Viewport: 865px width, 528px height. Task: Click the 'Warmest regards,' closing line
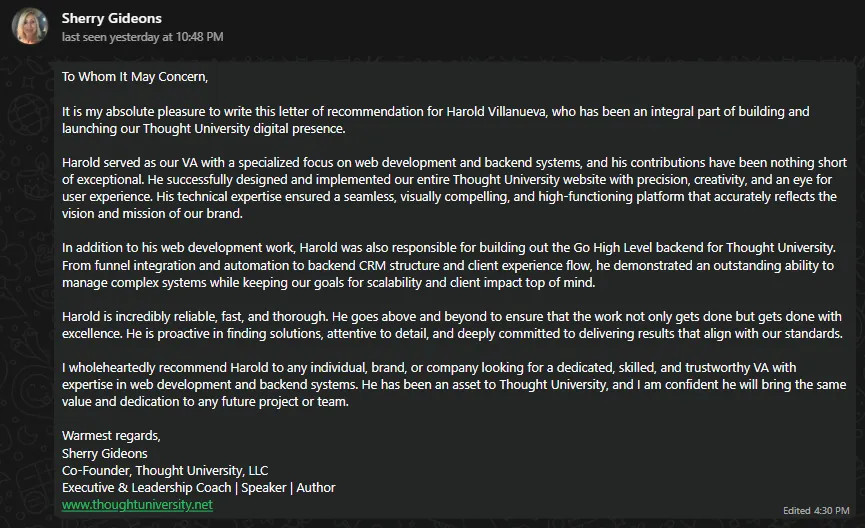tap(111, 435)
